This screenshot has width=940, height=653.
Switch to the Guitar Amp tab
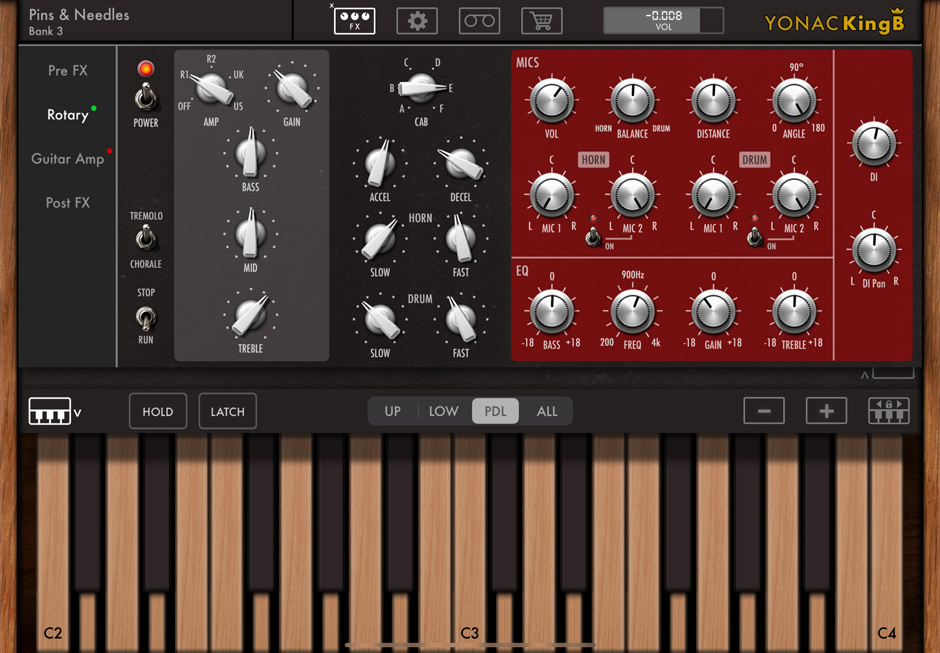pyautogui.click(x=68, y=159)
